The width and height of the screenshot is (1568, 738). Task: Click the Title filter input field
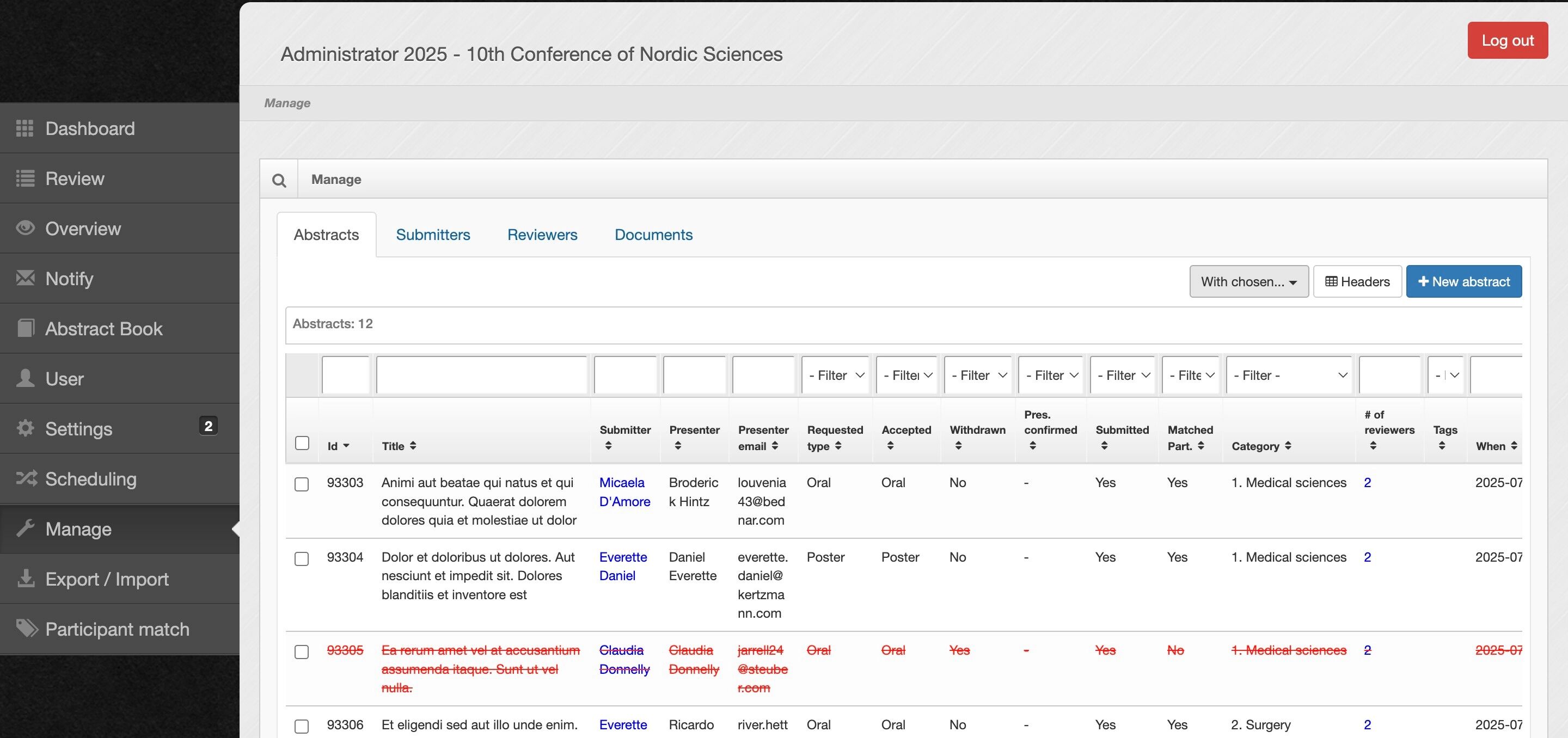(x=481, y=376)
